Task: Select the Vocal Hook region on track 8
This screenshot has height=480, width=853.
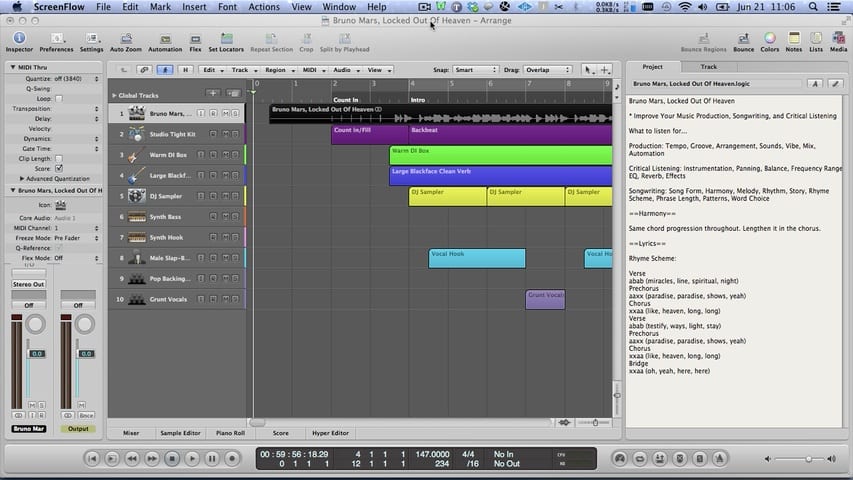Action: pos(477,258)
